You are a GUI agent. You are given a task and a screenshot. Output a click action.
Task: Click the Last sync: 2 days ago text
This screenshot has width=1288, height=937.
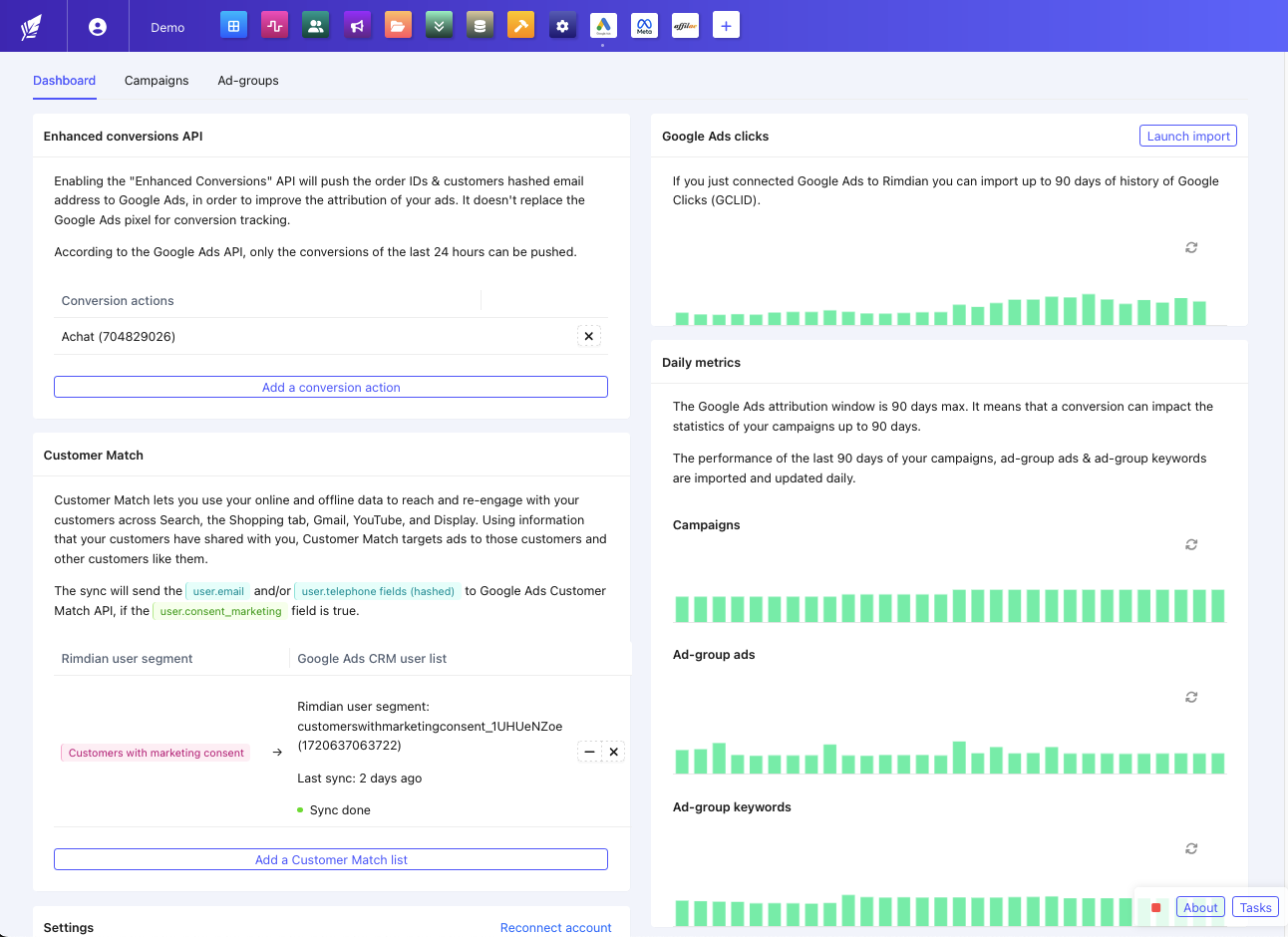coord(360,779)
